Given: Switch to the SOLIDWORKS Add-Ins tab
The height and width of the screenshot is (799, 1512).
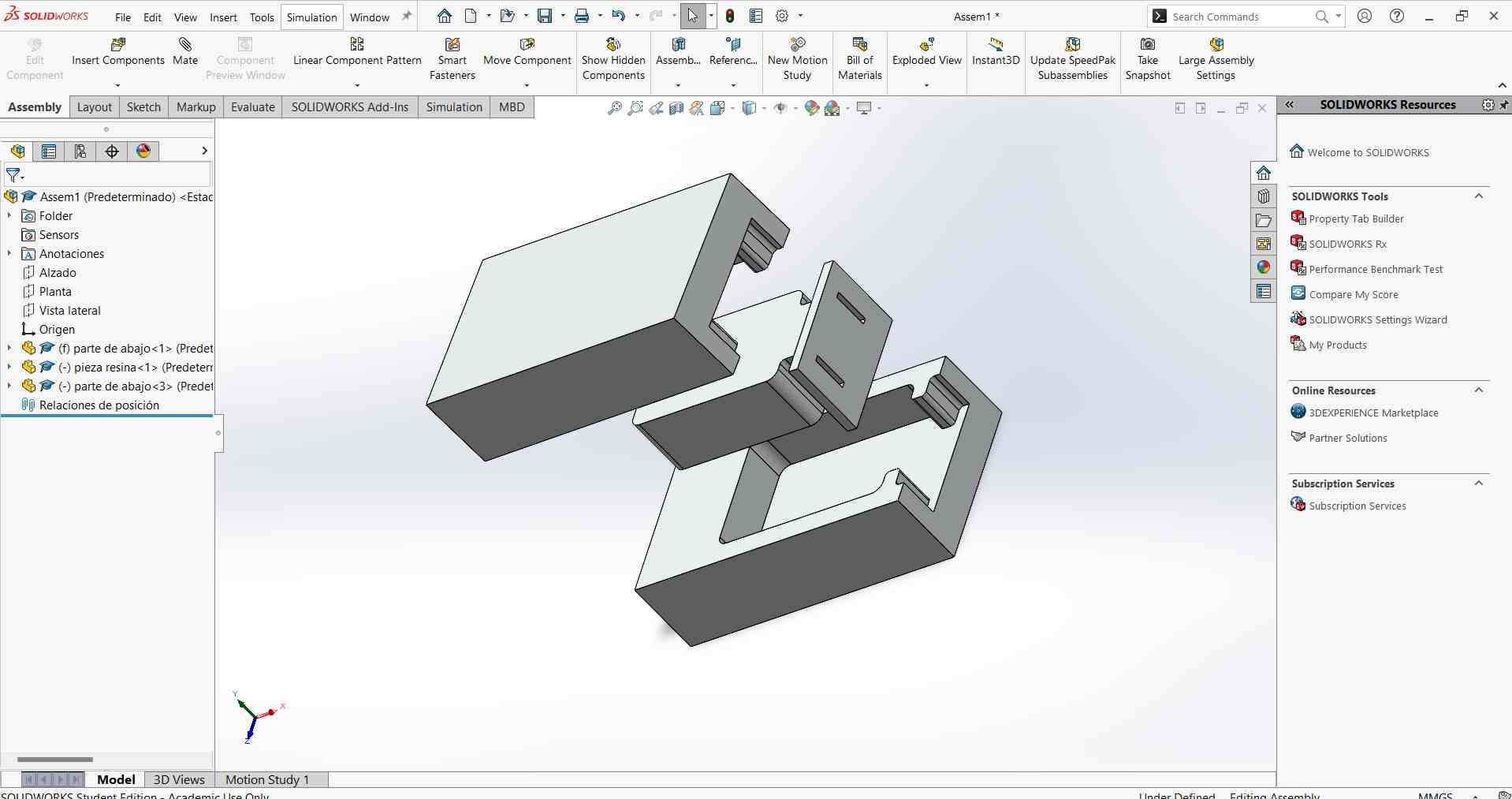Looking at the screenshot, I should click(350, 107).
